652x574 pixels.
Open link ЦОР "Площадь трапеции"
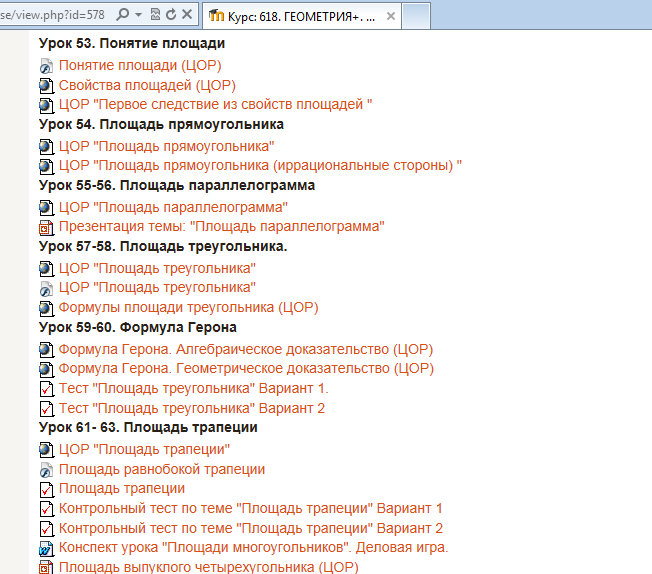click(144, 450)
